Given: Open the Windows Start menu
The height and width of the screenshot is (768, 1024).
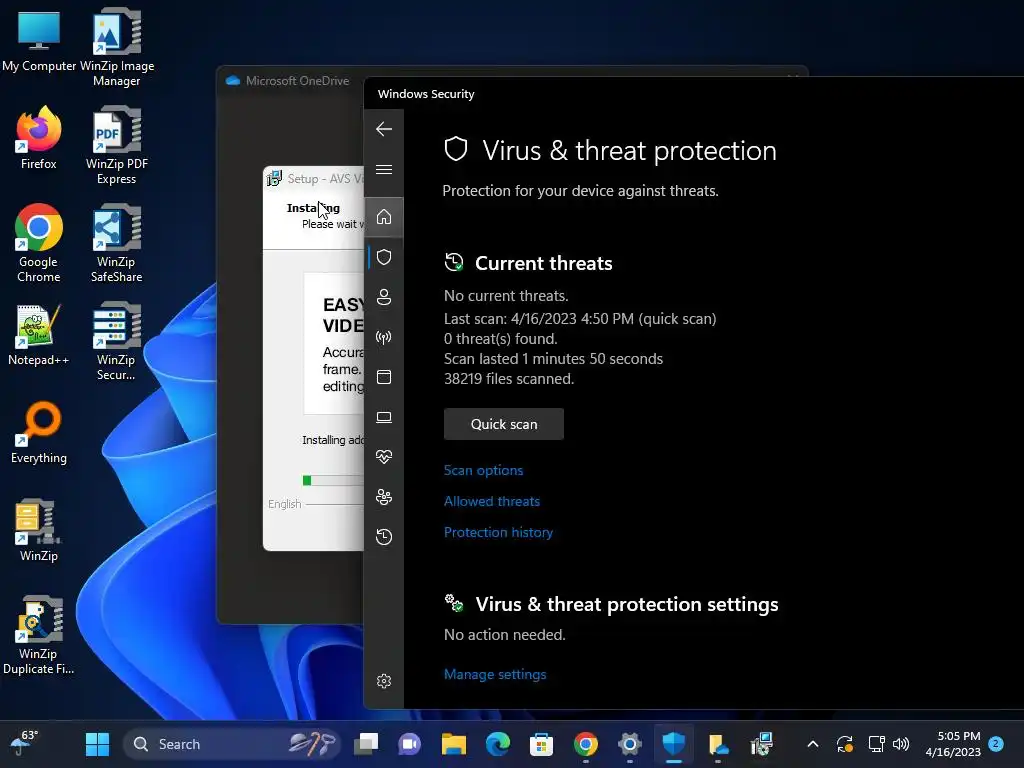Looking at the screenshot, I should (97, 744).
